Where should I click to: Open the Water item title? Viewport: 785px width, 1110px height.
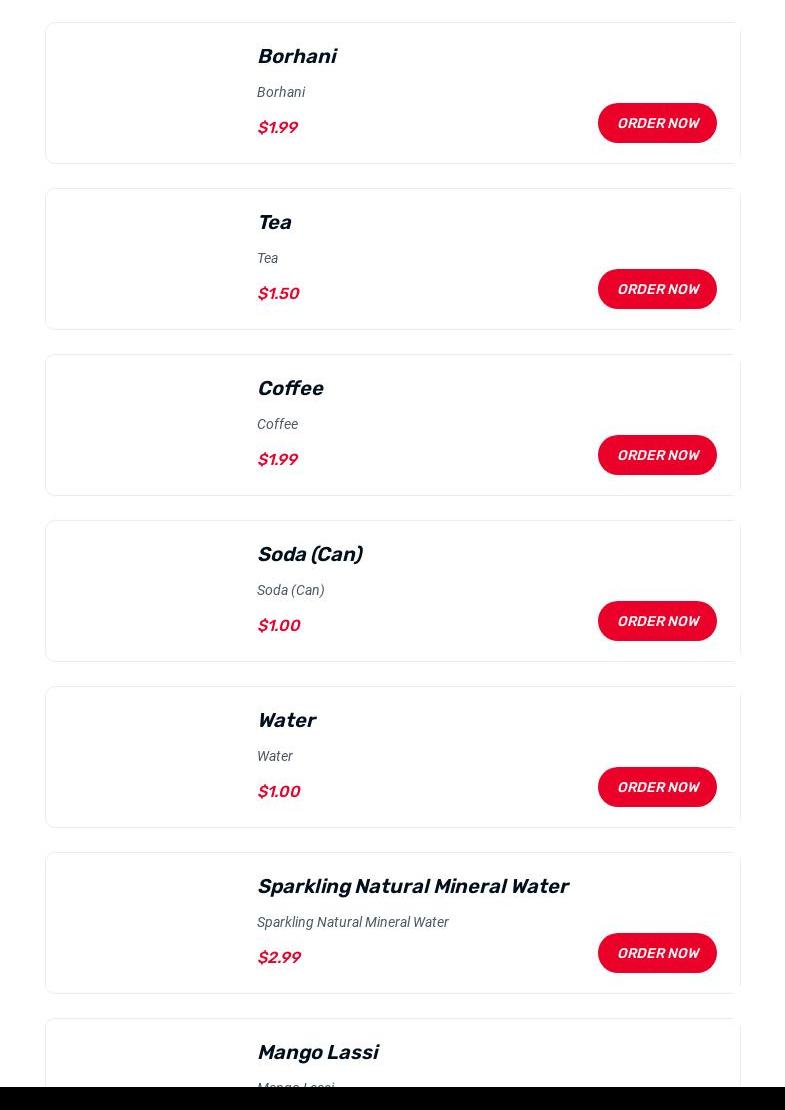286,720
